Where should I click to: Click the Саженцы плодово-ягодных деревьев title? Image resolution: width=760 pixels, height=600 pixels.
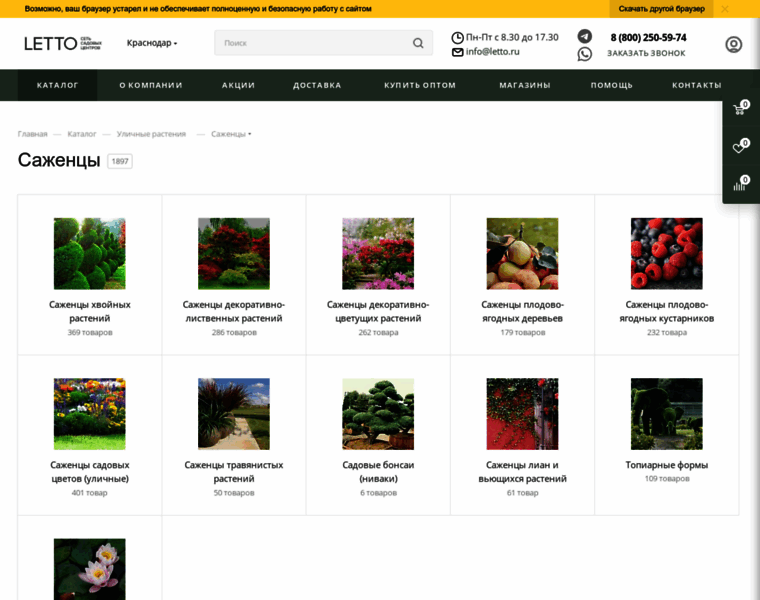522,312
